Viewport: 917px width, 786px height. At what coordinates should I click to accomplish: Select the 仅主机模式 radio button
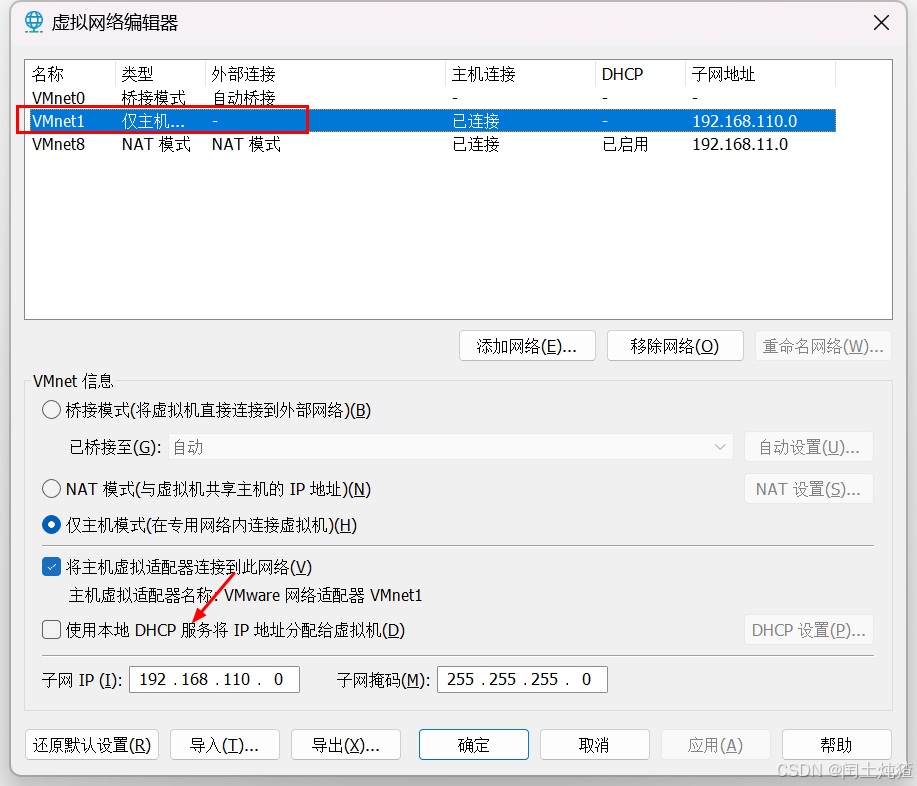tap(51, 525)
